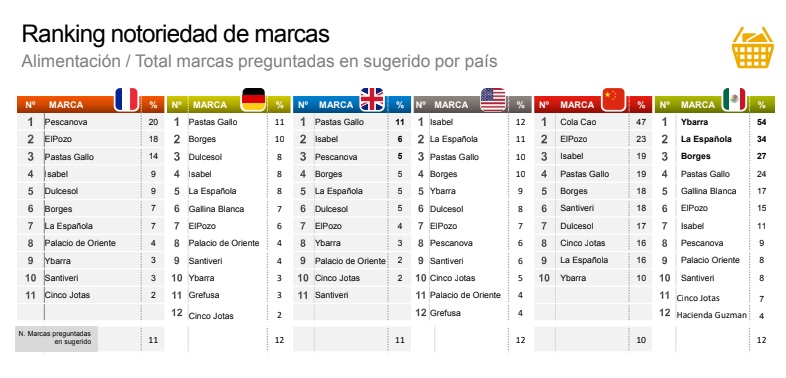Click the green % header in Mexico table
Image resolution: width=786 pixels, height=378 pixels.
(x=761, y=105)
